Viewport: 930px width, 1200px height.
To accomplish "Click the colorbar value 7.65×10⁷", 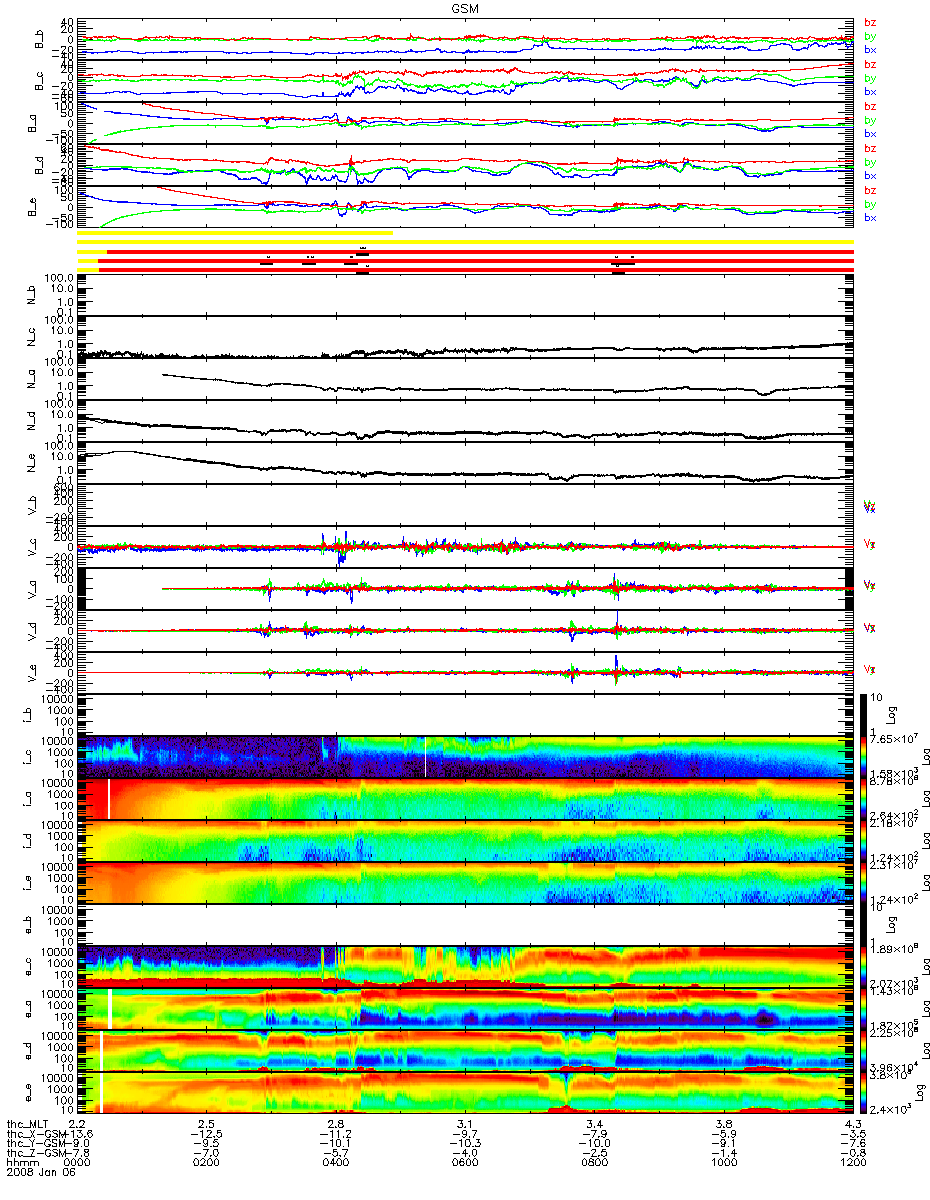I will click(x=895, y=739).
